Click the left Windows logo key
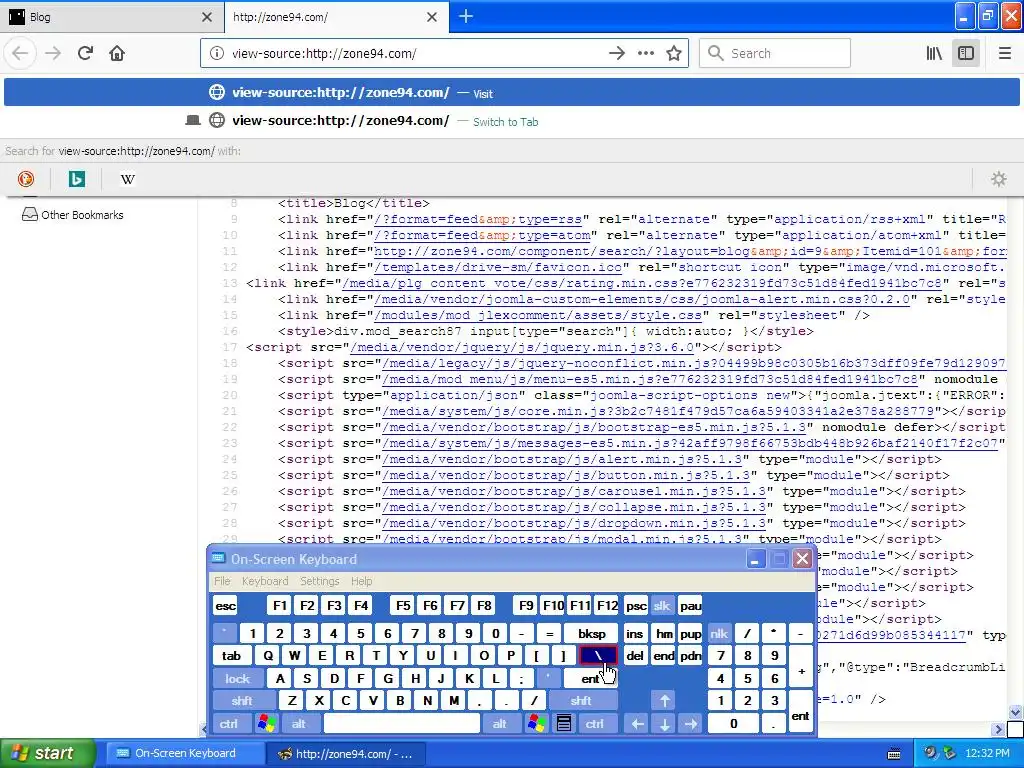Screen dimensions: 1024x768 tap(266, 724)
